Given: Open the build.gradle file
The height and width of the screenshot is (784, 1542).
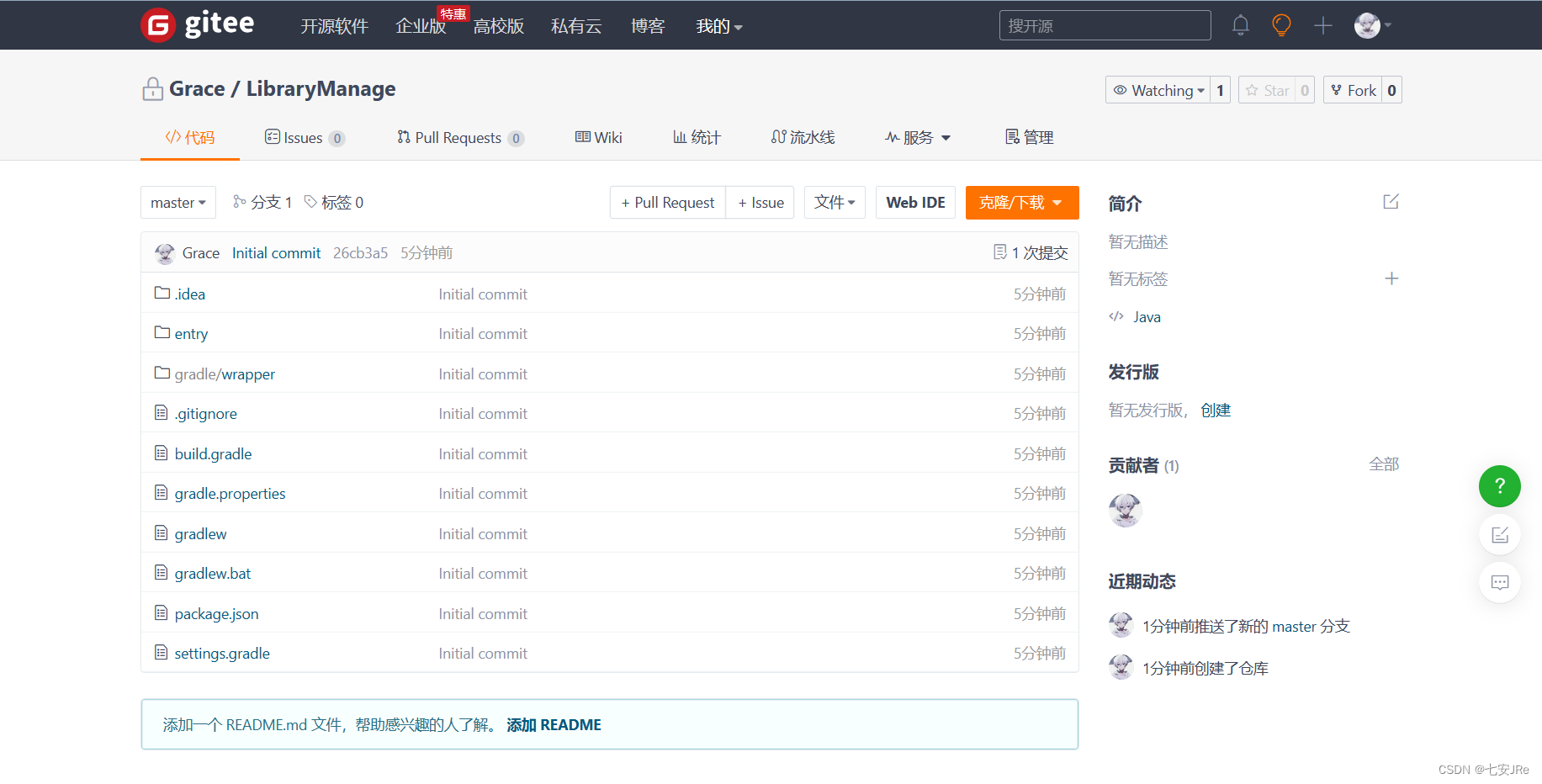Looking at the screenshot, I should pos(213,453).
